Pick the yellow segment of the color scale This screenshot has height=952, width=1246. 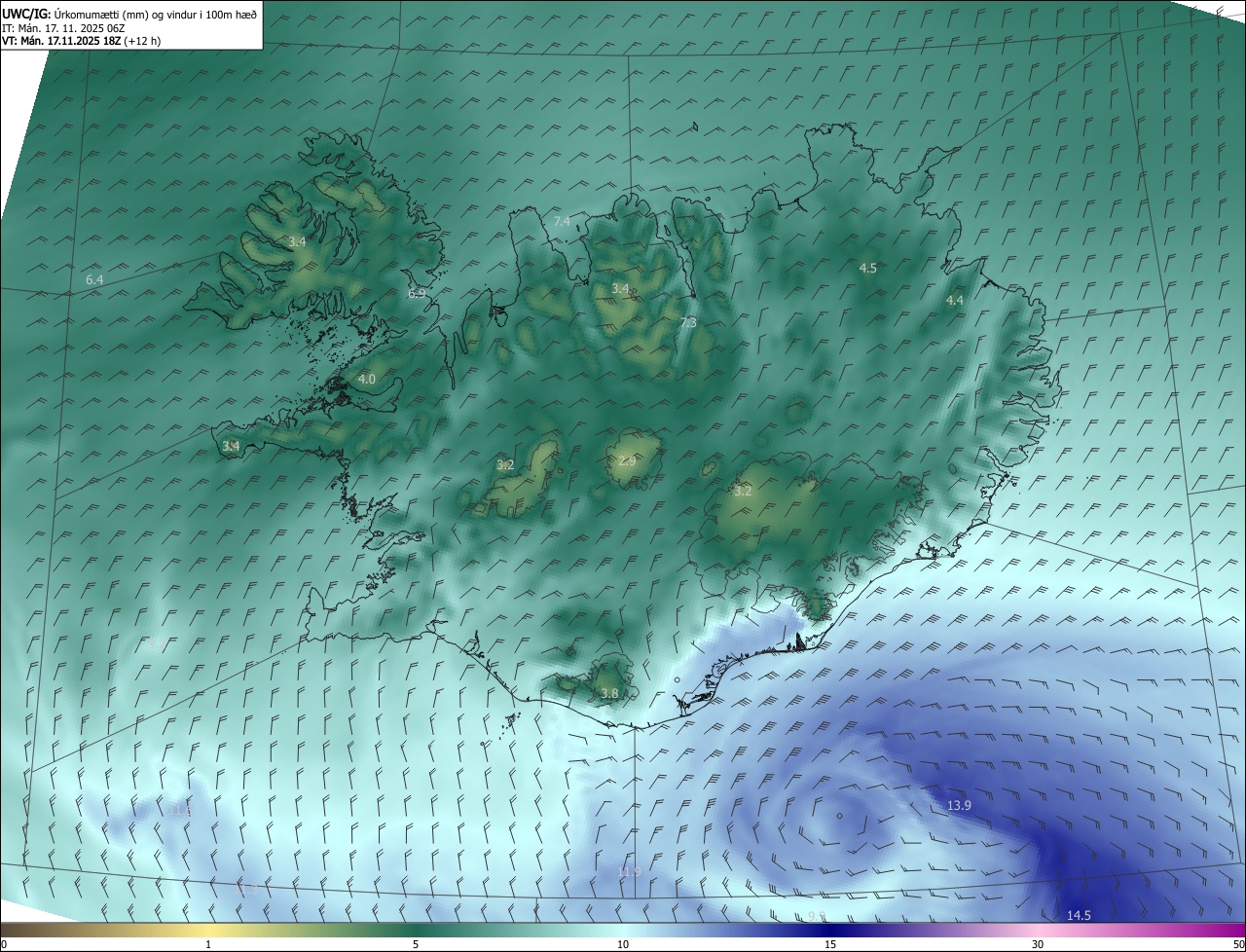[208, 930]
